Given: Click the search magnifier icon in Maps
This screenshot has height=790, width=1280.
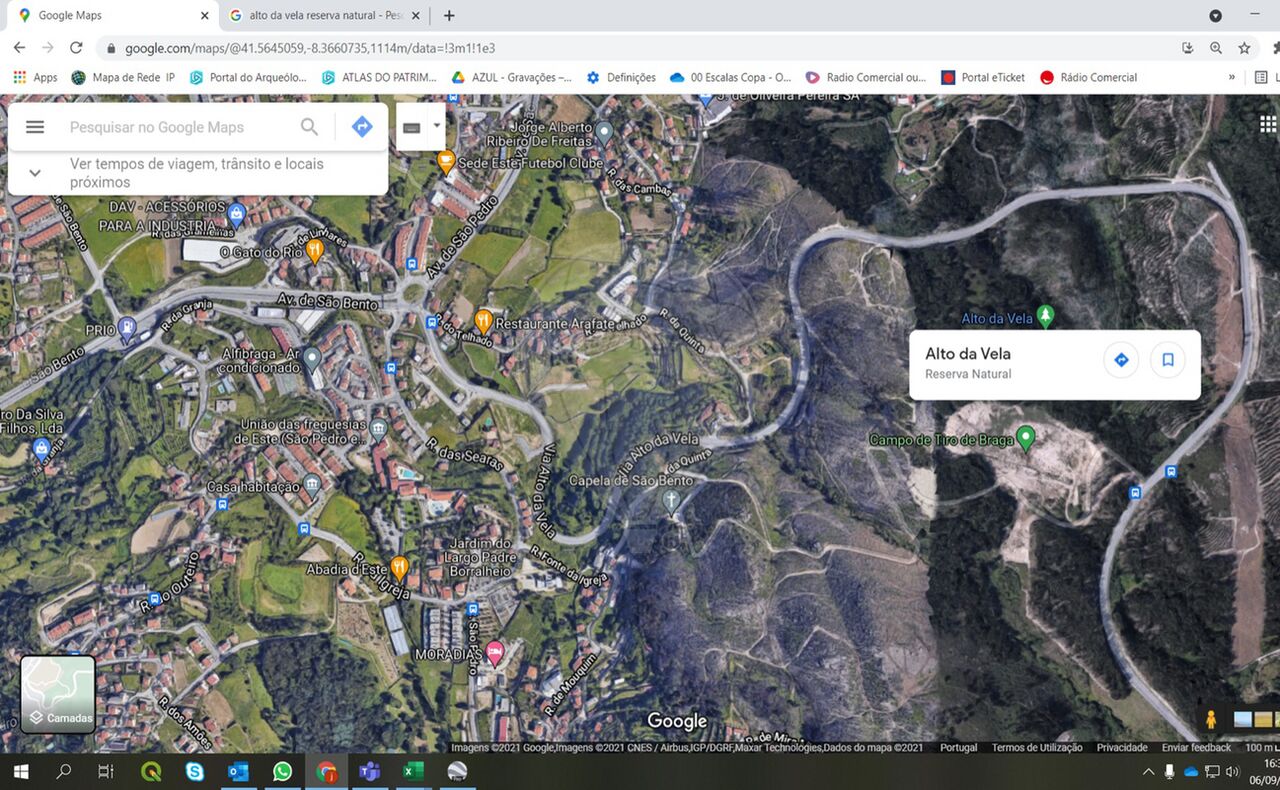Looking at the screenshot, I should (x=310, y=127).
